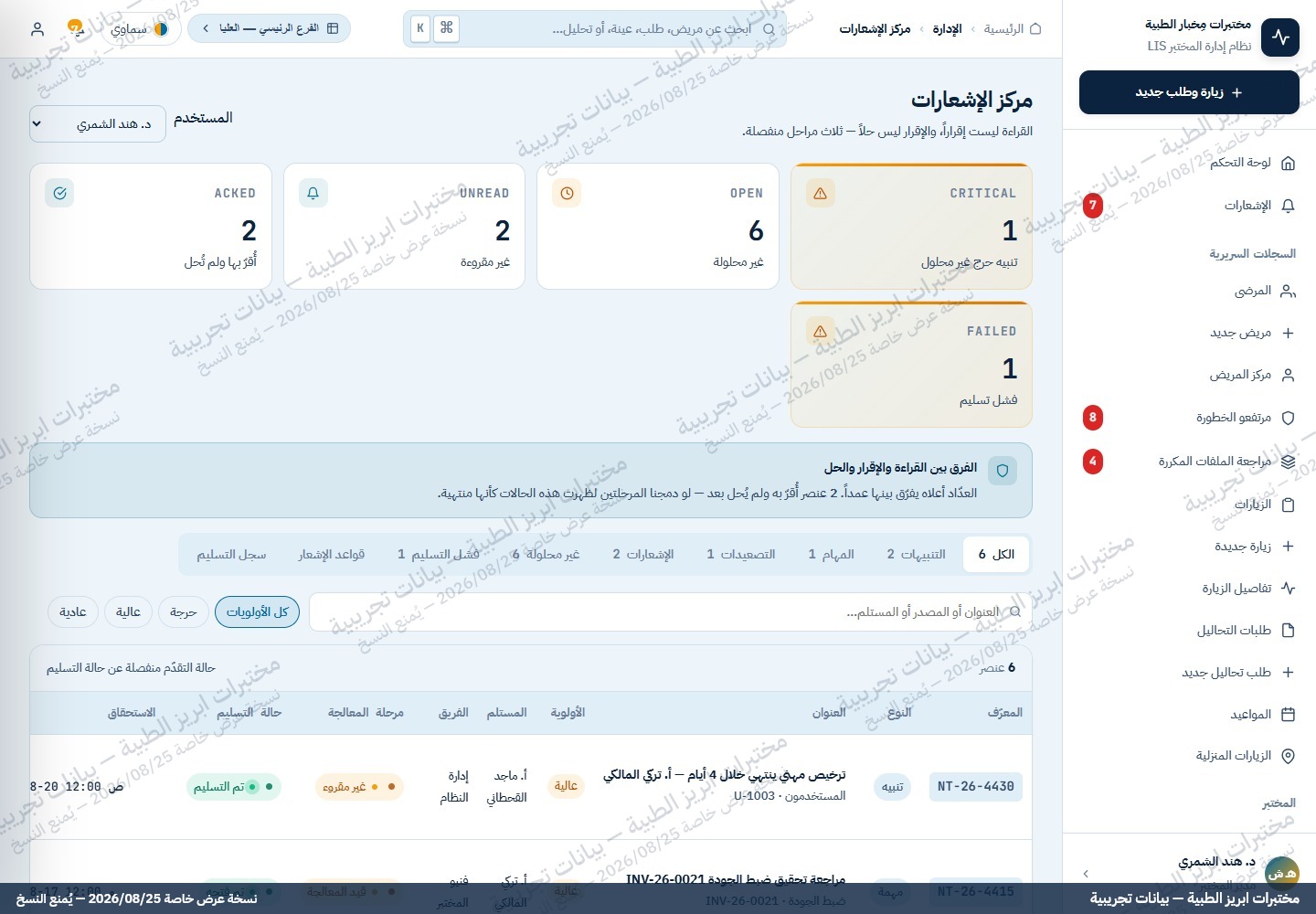Filter by عالية priority chip
The height and width of the screenshot is (914, 1316).
pyautogui.click(x=128, y=612)
